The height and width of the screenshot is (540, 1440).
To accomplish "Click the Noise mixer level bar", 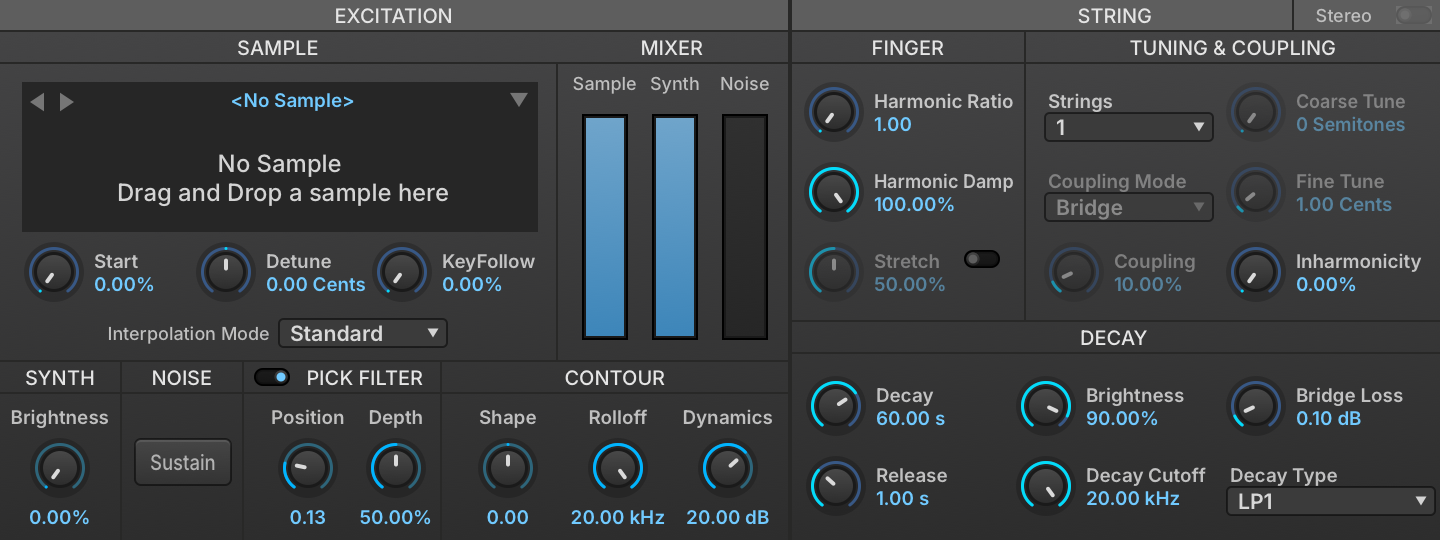I will [x=745, y=227].
